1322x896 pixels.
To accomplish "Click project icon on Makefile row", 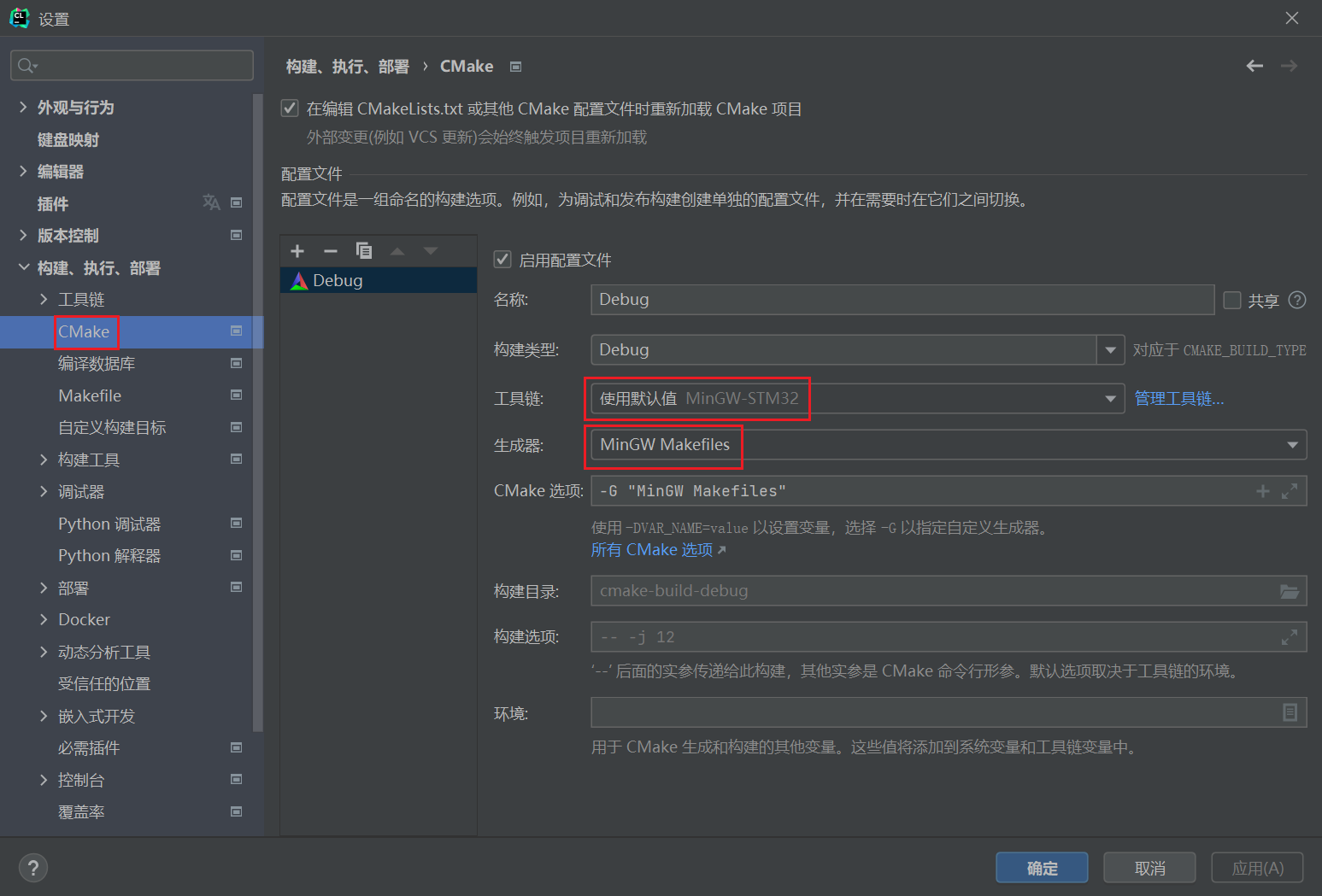I will (237, 395).
